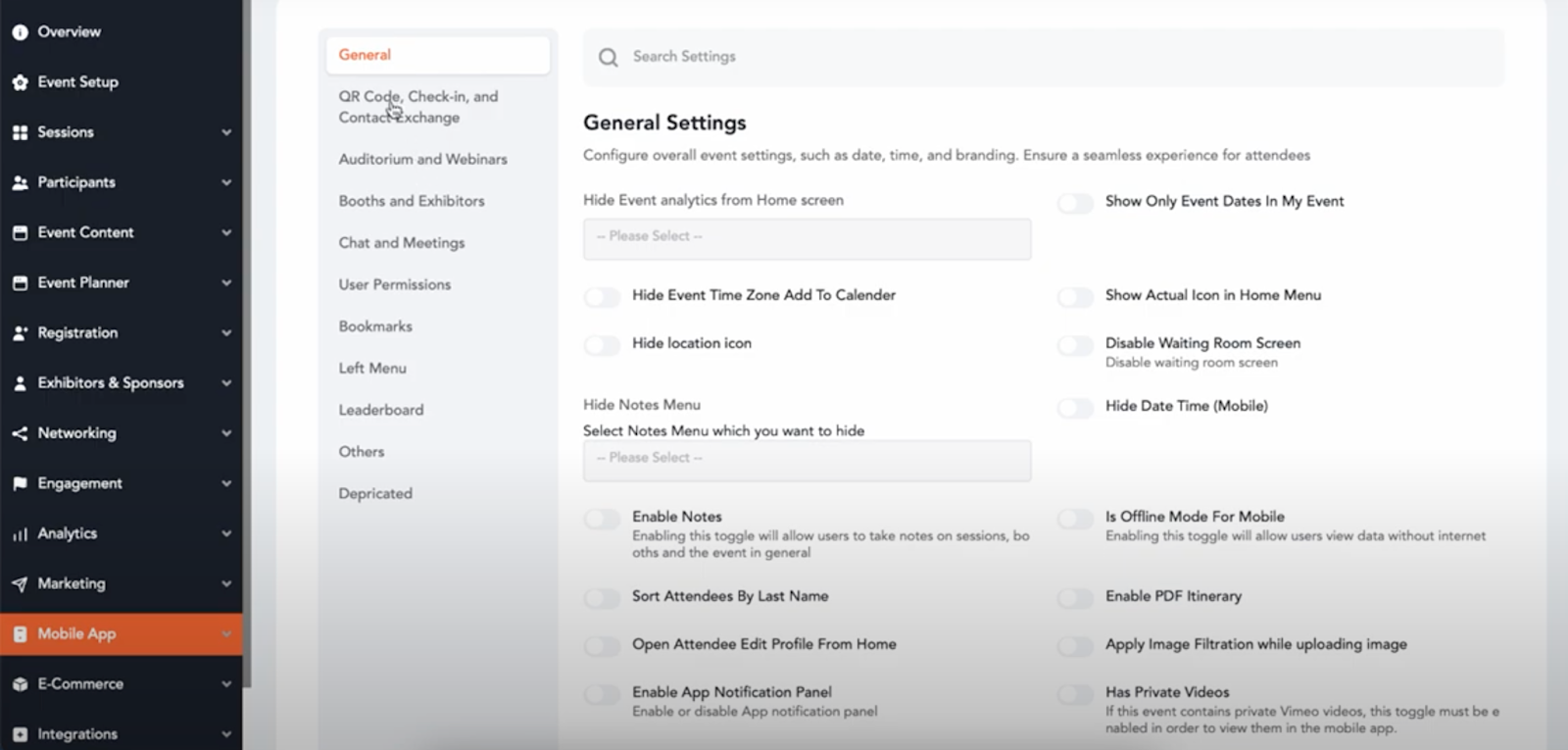Click the Exhibitors & Sponsors person icon
The width and height of the screenshot is (1568, 750).
tap(20, 383)
